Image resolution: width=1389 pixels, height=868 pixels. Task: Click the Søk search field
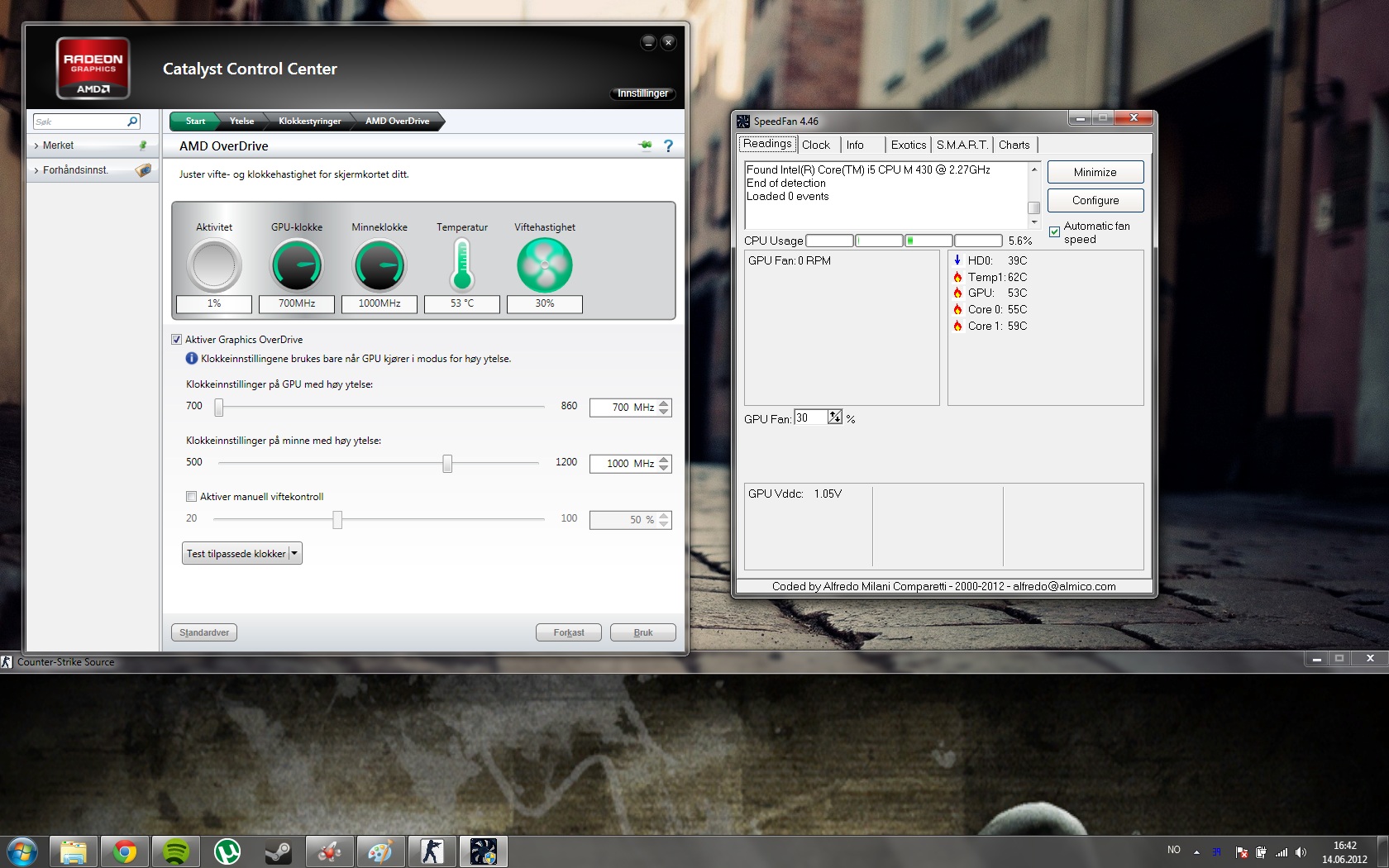(80, 122)
